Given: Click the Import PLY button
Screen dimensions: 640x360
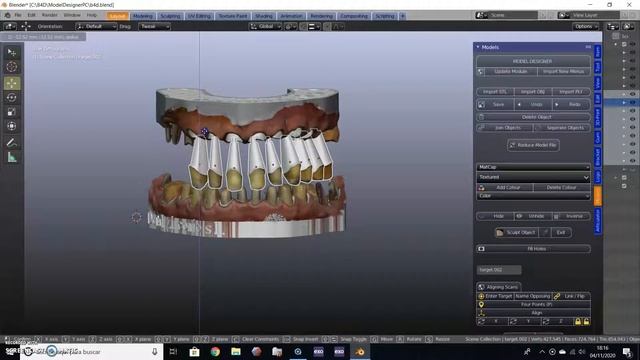Looking at the screenshot, I should click(x=571, y=92).
